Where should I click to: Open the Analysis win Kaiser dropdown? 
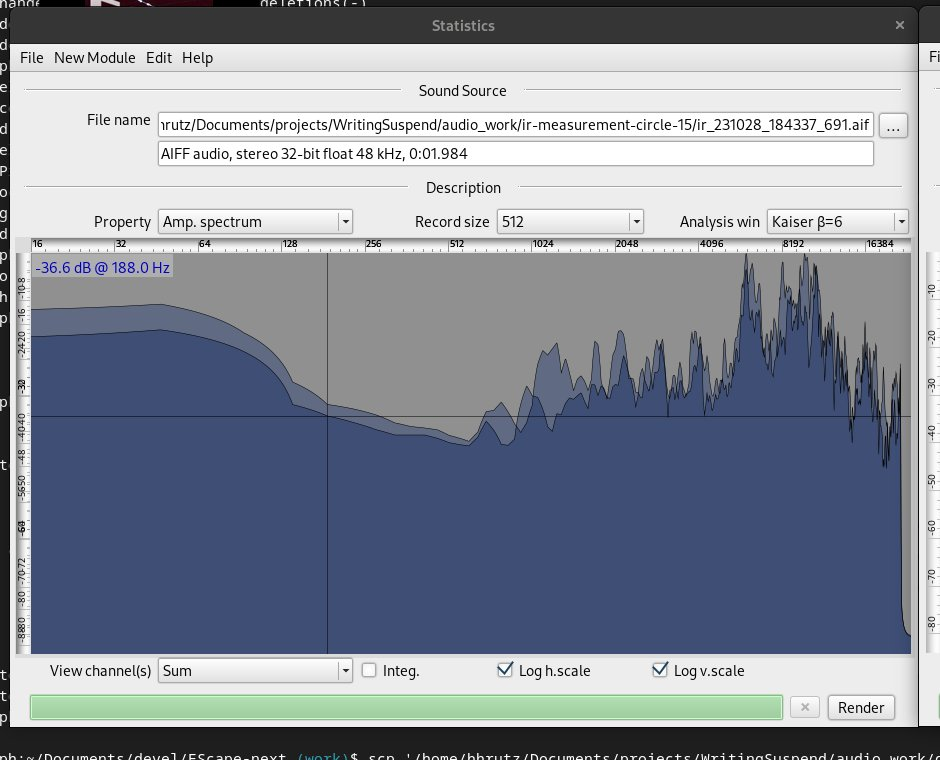836,221
